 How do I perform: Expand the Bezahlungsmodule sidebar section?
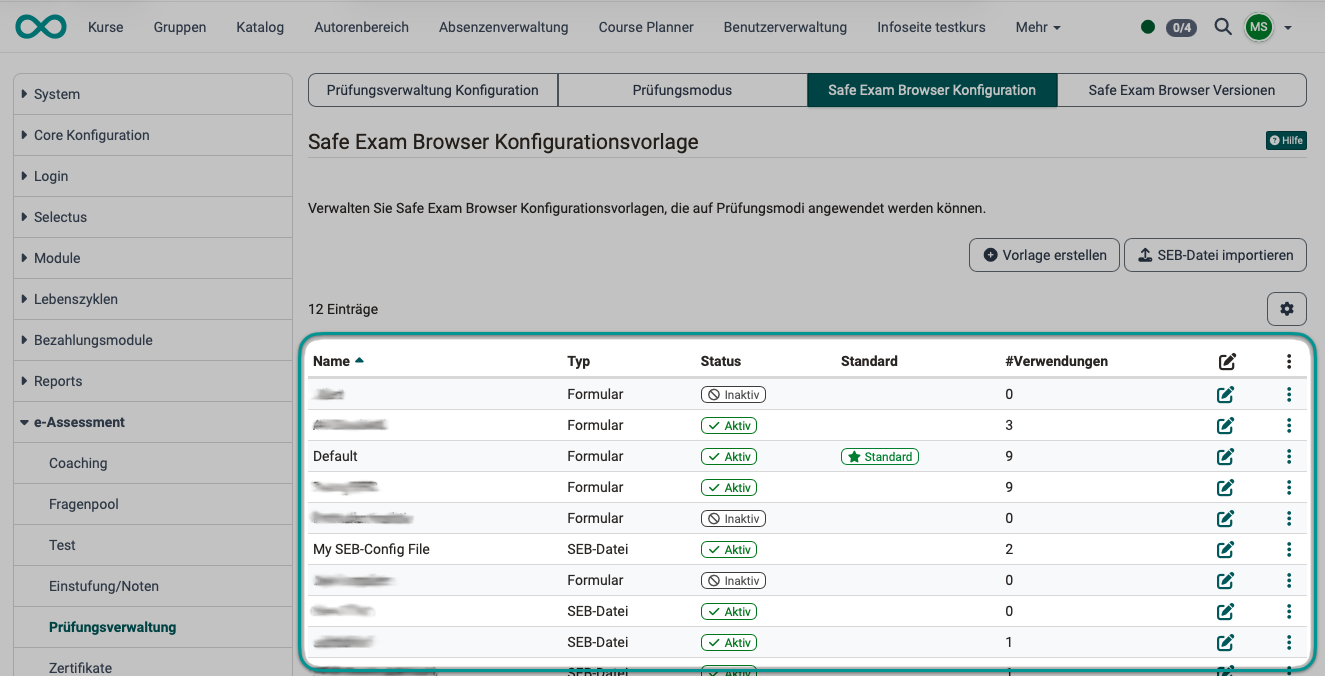153,340
